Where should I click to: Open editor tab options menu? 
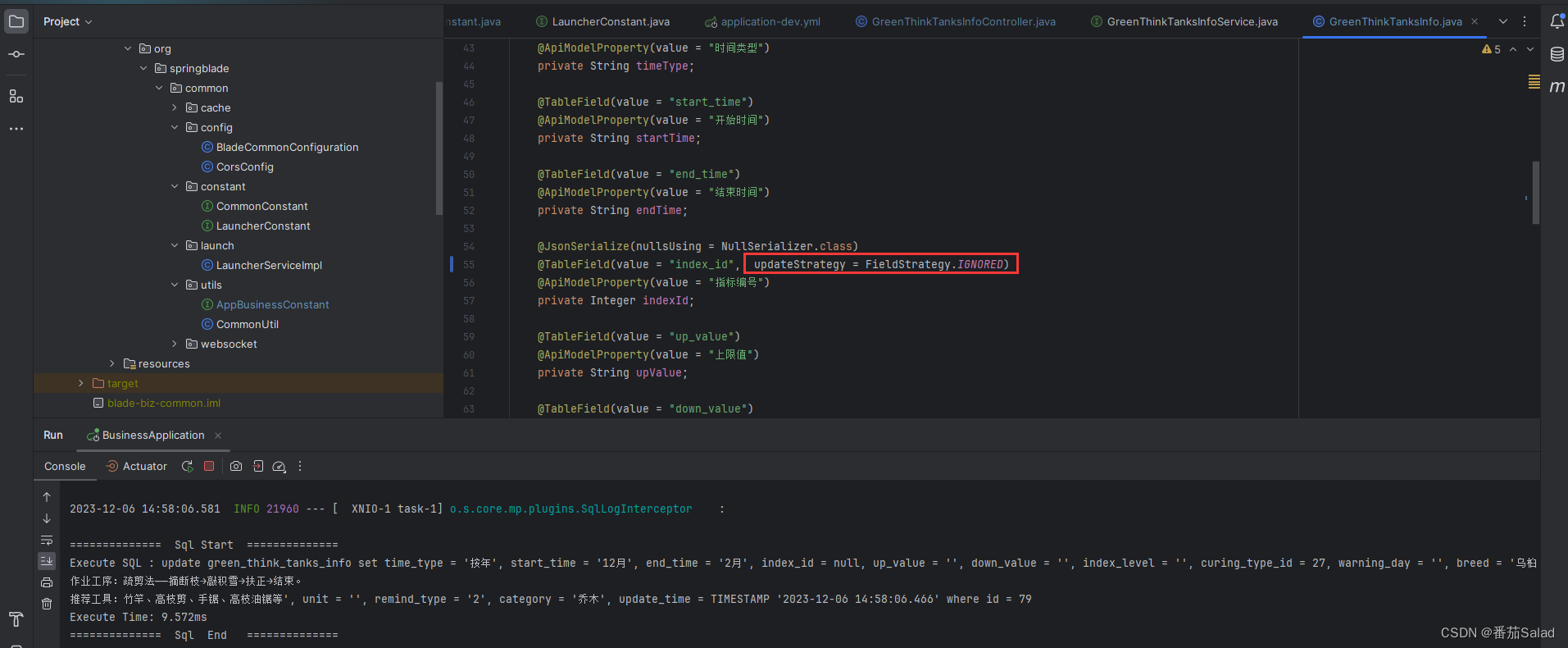click(x=1525, y=21)
